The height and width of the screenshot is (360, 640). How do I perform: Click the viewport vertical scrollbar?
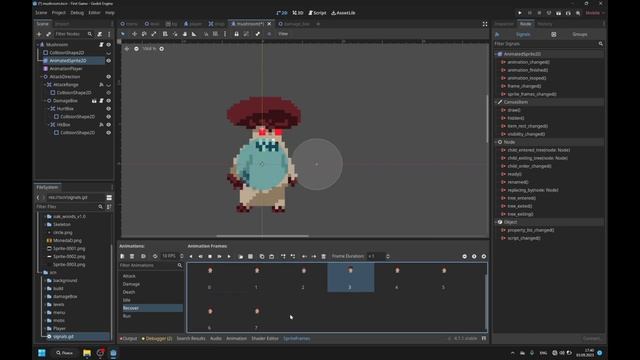pyautogui.click(x=487, y=118)
